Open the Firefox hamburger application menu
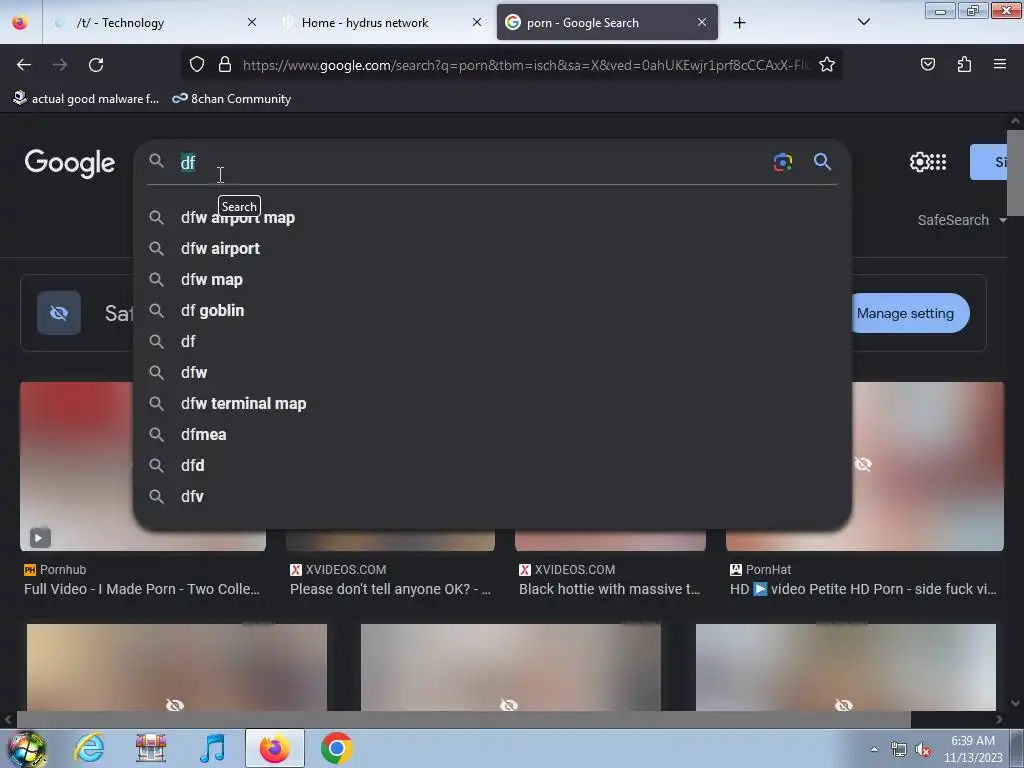Viewport: 1024px width, 768px height. coord(1000,64)
